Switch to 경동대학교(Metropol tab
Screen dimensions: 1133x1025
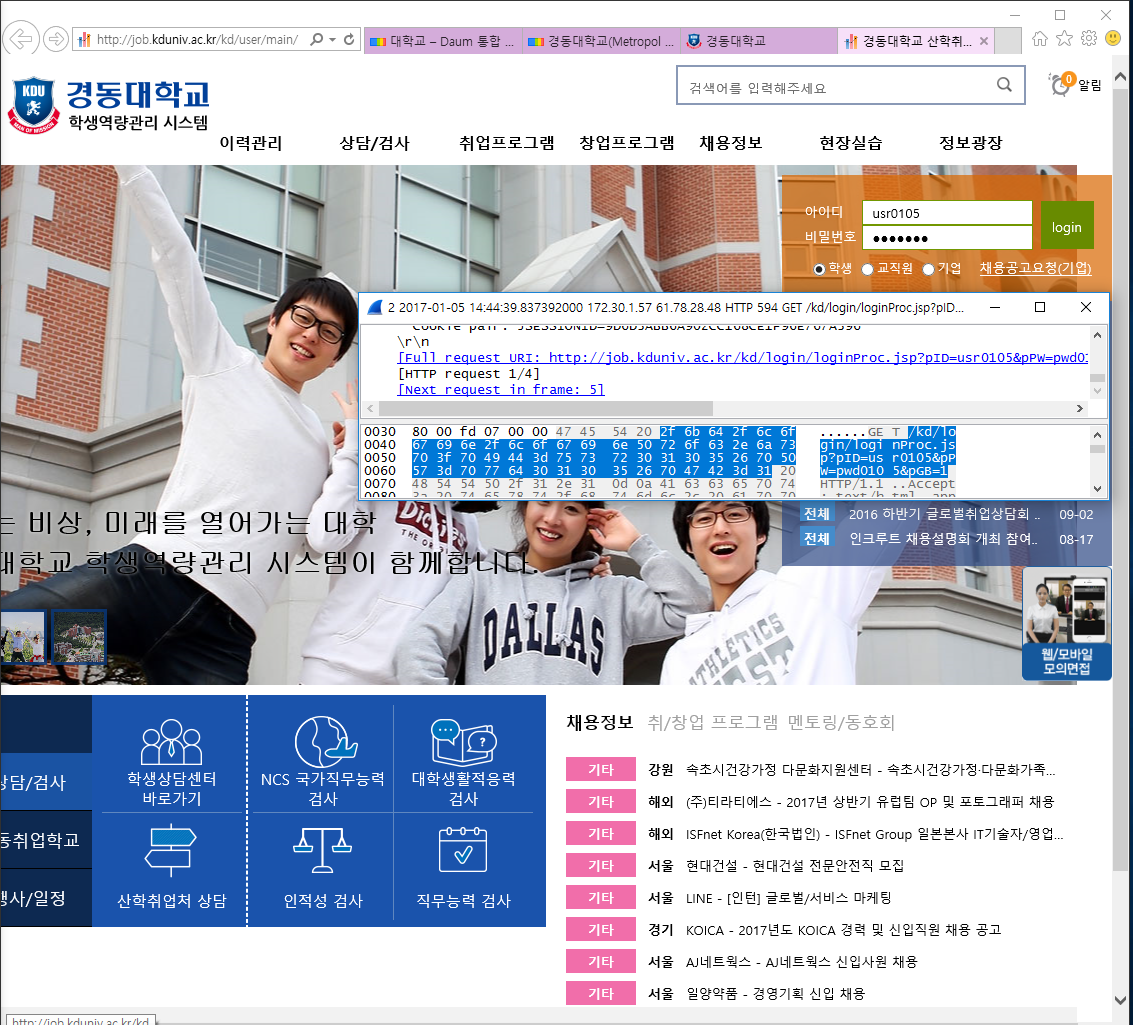601,41
